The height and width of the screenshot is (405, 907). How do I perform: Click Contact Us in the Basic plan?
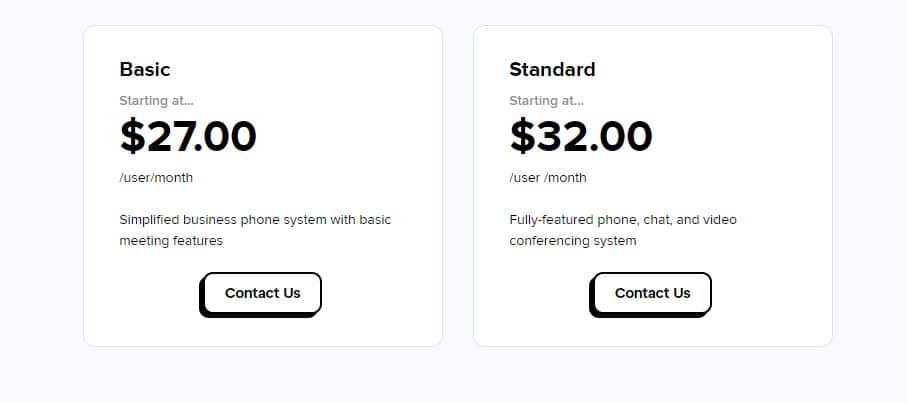[x=263, y=293]
